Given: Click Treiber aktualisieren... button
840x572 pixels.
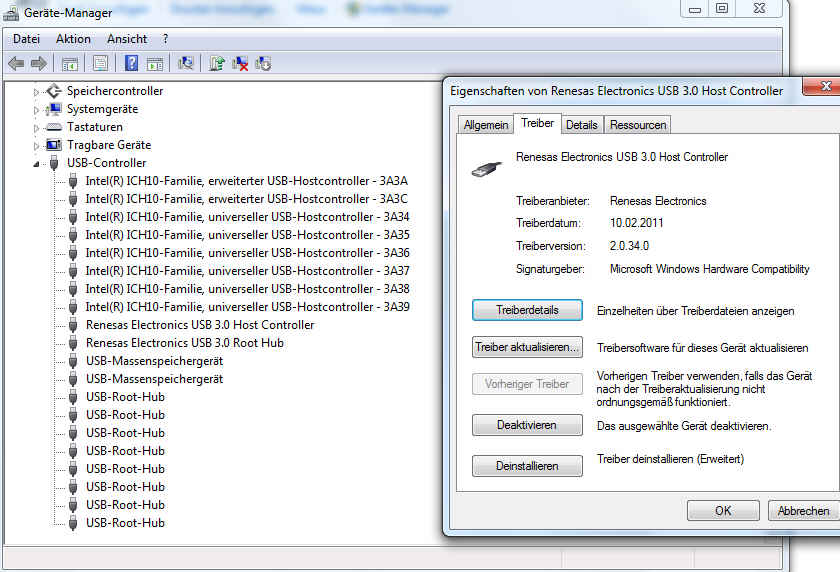Looking at the screenshot, I should 527,347.
